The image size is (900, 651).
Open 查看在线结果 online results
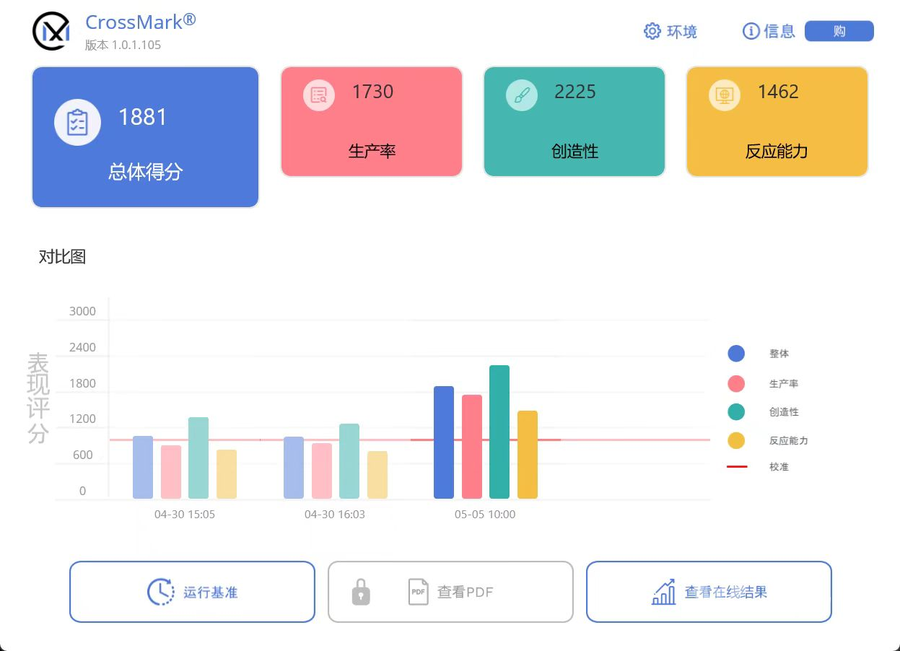point(709,592)
